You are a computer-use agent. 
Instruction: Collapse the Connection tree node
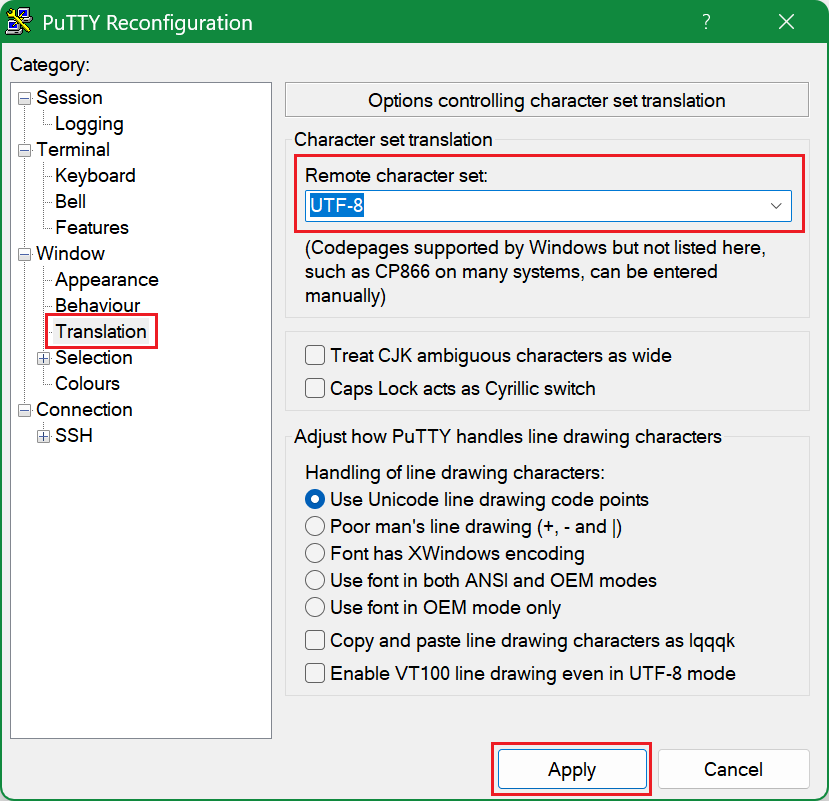coord(24,411)
